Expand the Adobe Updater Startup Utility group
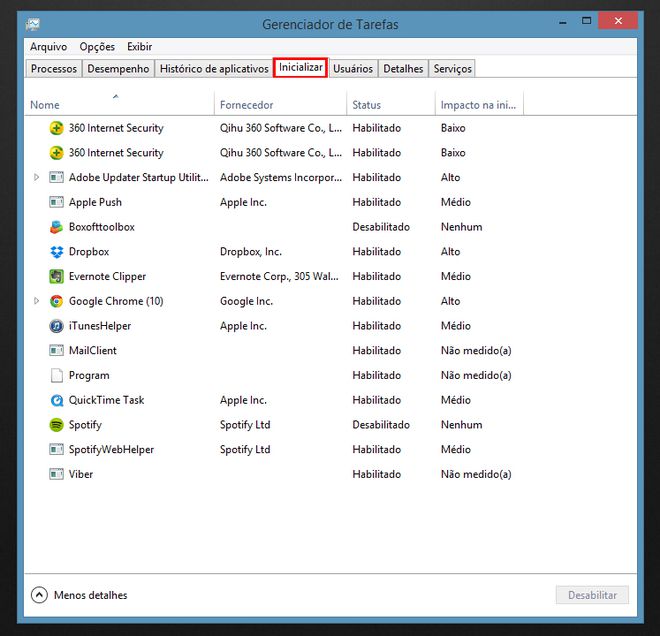 point(37,177)
